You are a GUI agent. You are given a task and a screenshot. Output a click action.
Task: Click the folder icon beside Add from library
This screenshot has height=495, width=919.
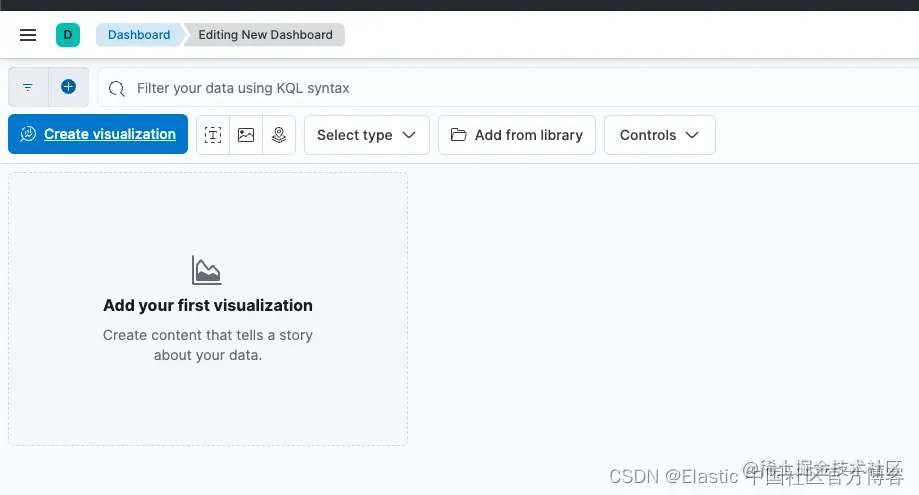tap(458, 135)
